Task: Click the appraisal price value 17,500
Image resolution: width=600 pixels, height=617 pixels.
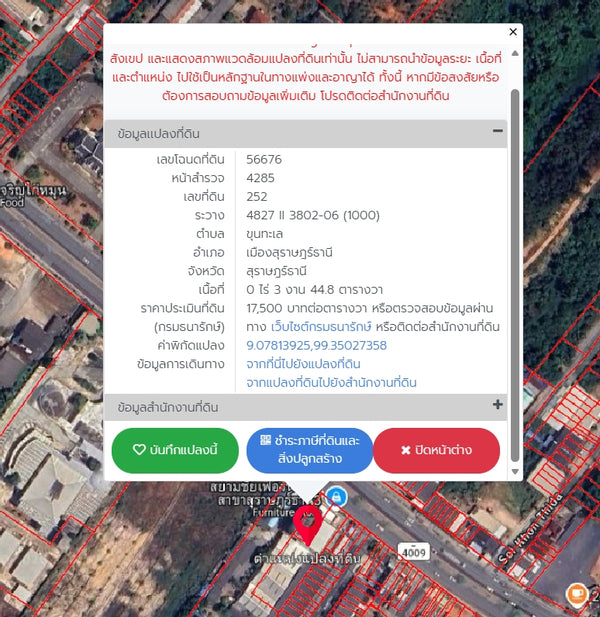Action: click(264, 308)
